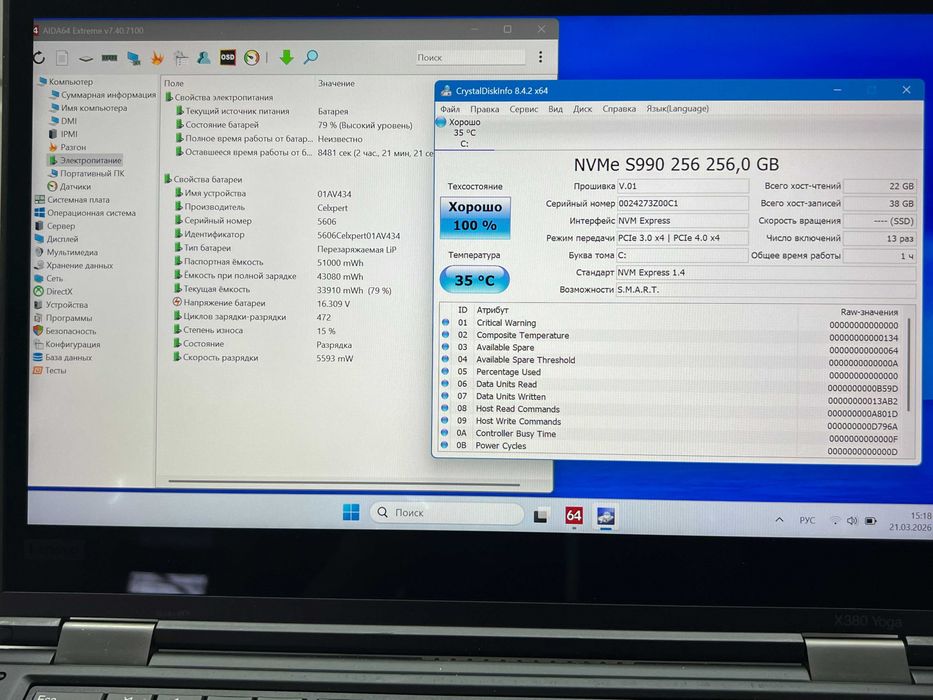This screenshot has height=700, width=933.
Task: Click the AIDA64 search field
Action: pos(470,57)
